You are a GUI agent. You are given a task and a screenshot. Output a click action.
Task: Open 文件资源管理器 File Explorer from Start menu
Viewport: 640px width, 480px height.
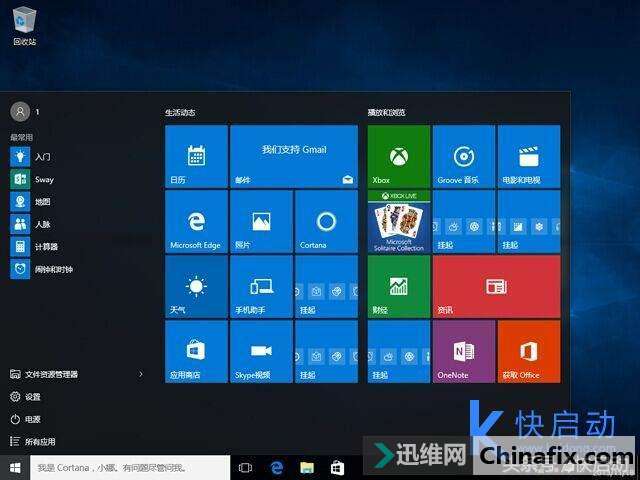44,374
